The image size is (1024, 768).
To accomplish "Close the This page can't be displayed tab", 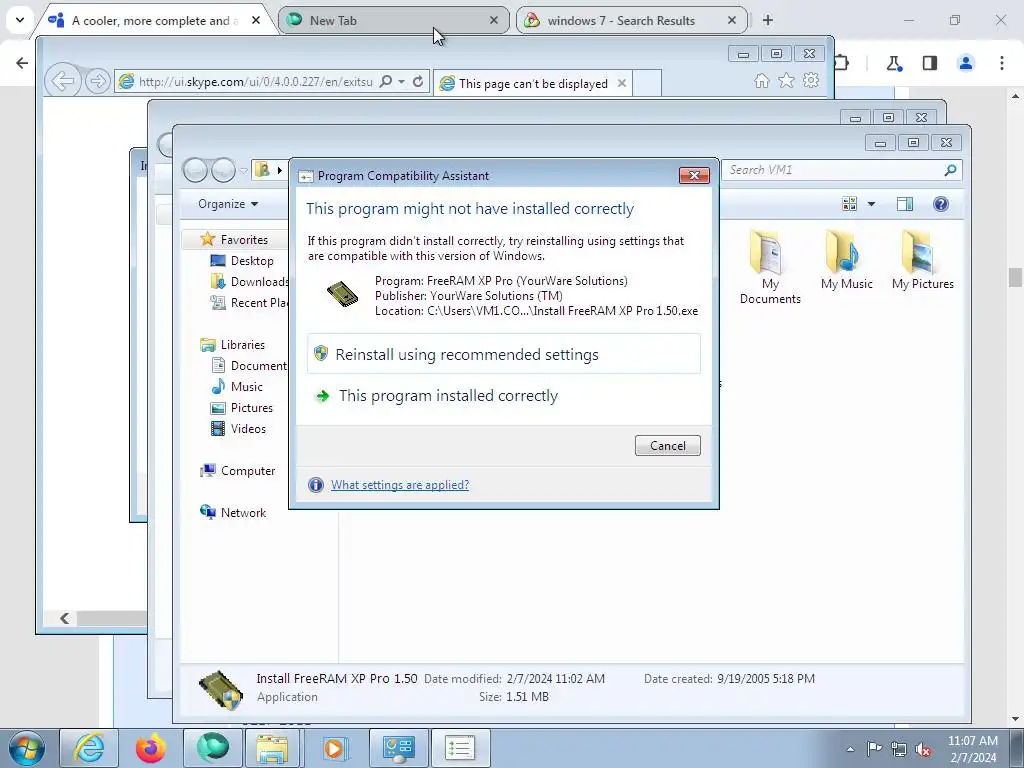I will coord(622,83).
